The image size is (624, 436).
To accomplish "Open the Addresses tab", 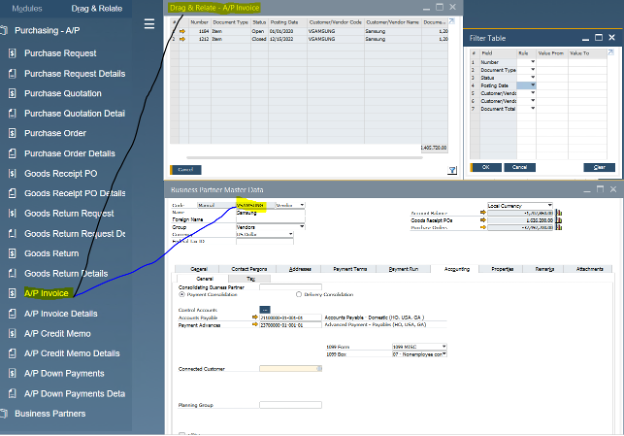I will [300, 269].
